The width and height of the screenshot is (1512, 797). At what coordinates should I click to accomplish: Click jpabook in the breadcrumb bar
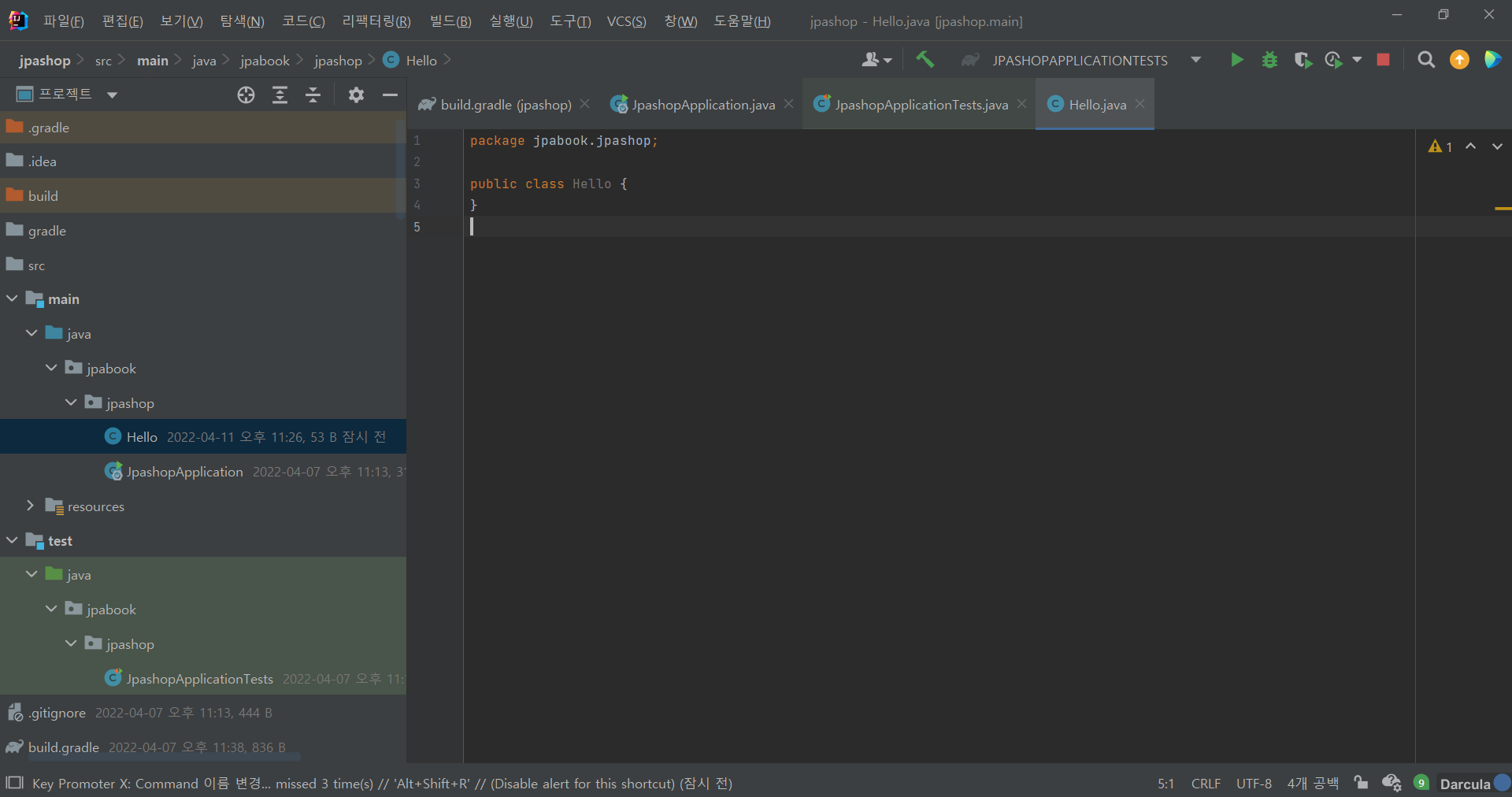(265, 61)
